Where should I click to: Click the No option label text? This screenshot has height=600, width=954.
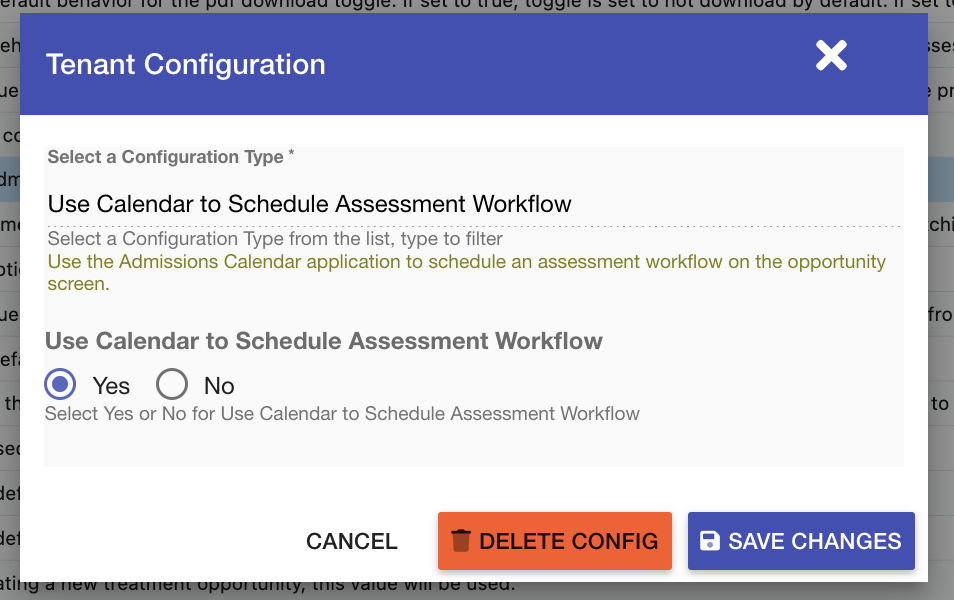(219, 386)
